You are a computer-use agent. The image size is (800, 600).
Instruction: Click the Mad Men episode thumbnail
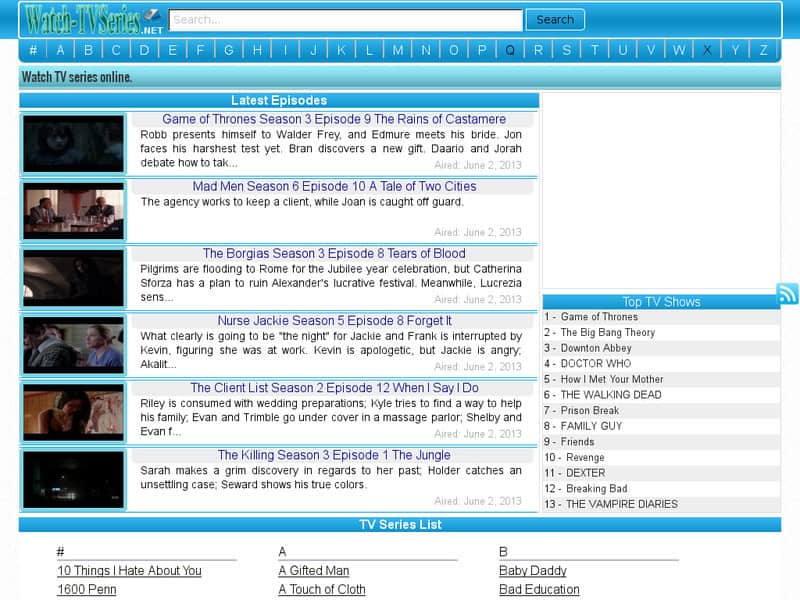[73, 211]
